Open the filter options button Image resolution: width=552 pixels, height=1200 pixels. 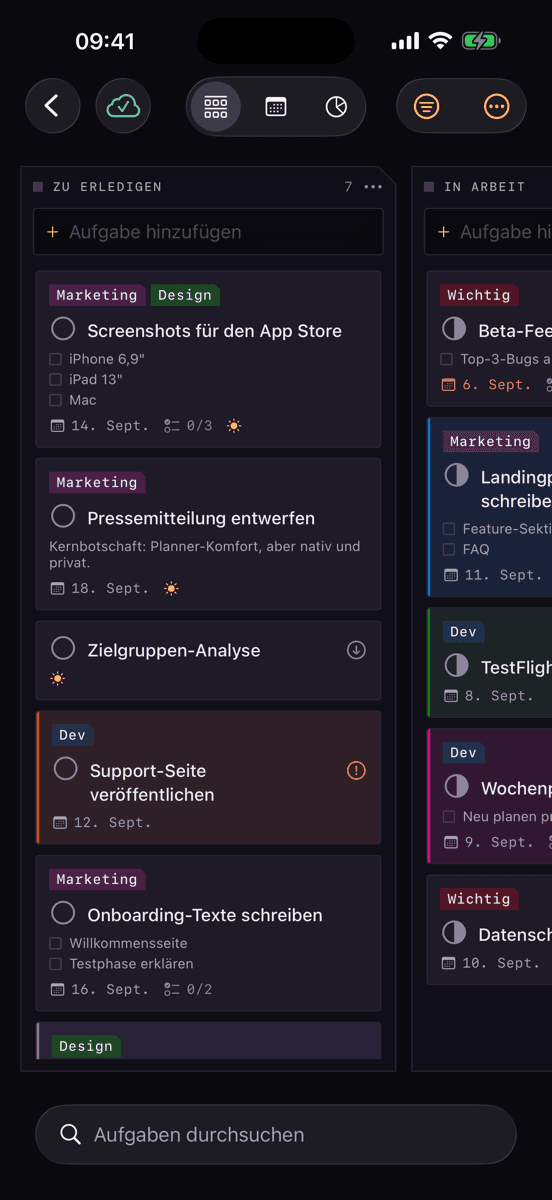point(427,106)
